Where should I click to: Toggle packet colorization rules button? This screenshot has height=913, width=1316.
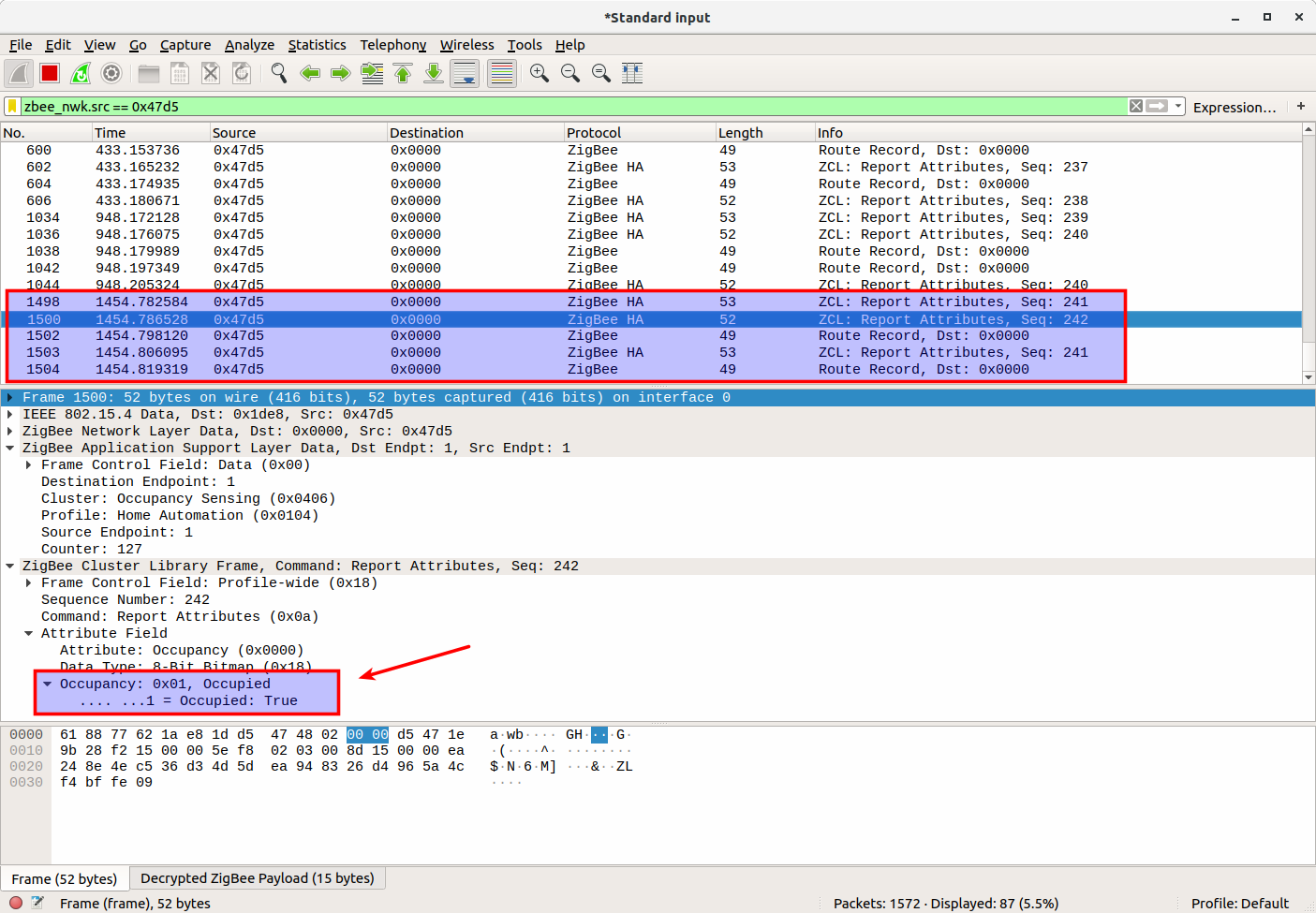tap(502, 73)
